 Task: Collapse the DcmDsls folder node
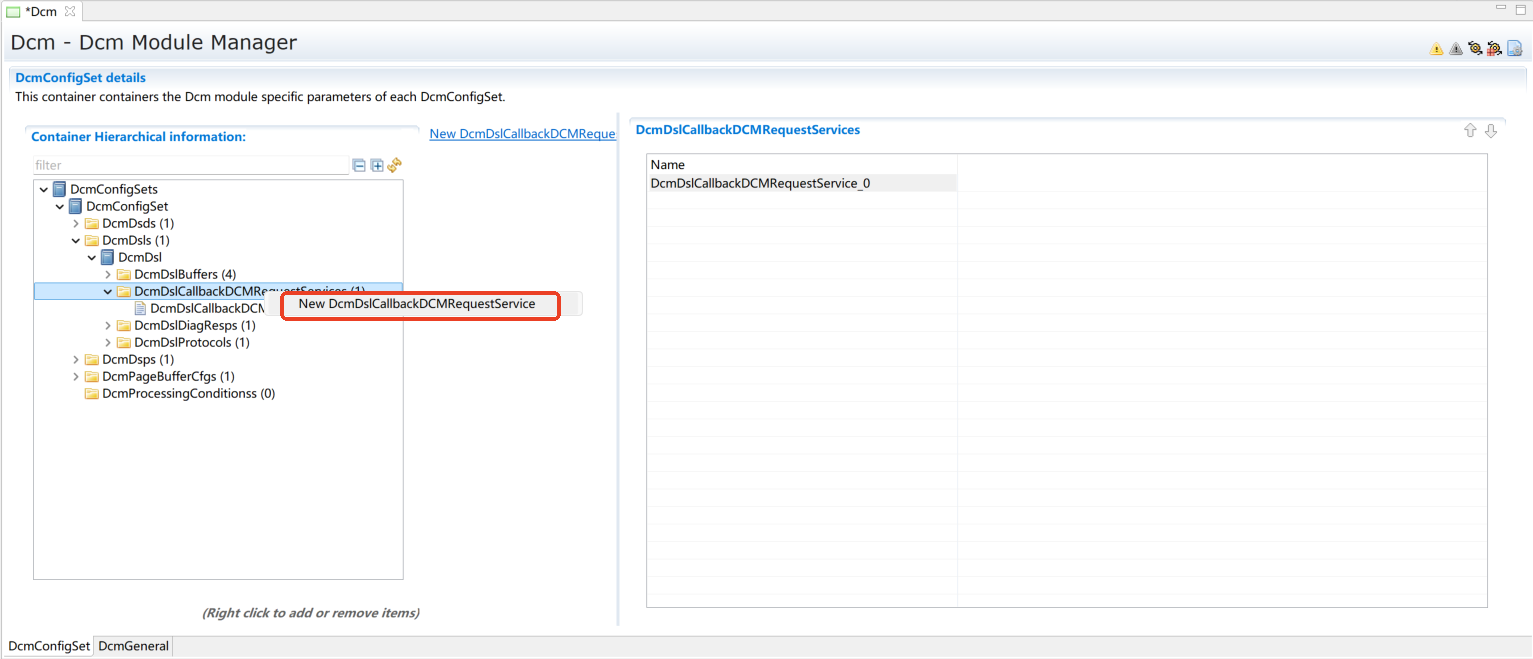coord(76,240)
